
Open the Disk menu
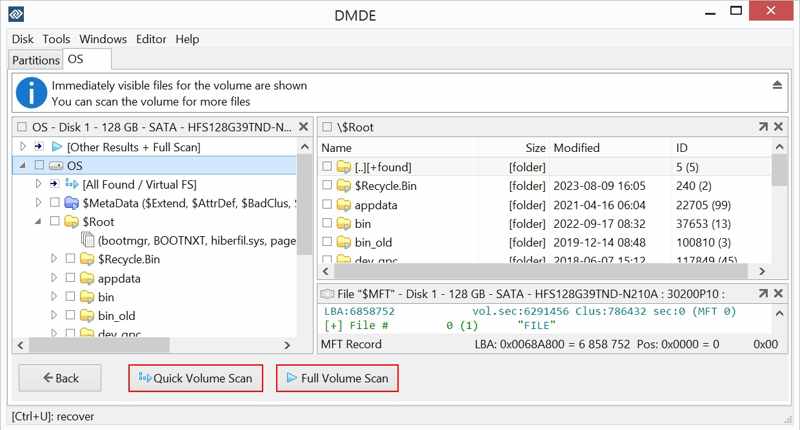(x=22, y=39)
